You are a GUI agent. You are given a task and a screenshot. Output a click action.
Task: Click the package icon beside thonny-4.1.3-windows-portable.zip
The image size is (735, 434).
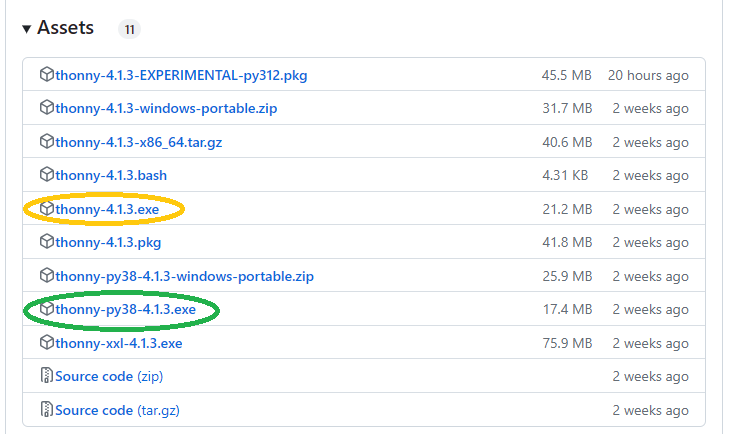(47, 108)
